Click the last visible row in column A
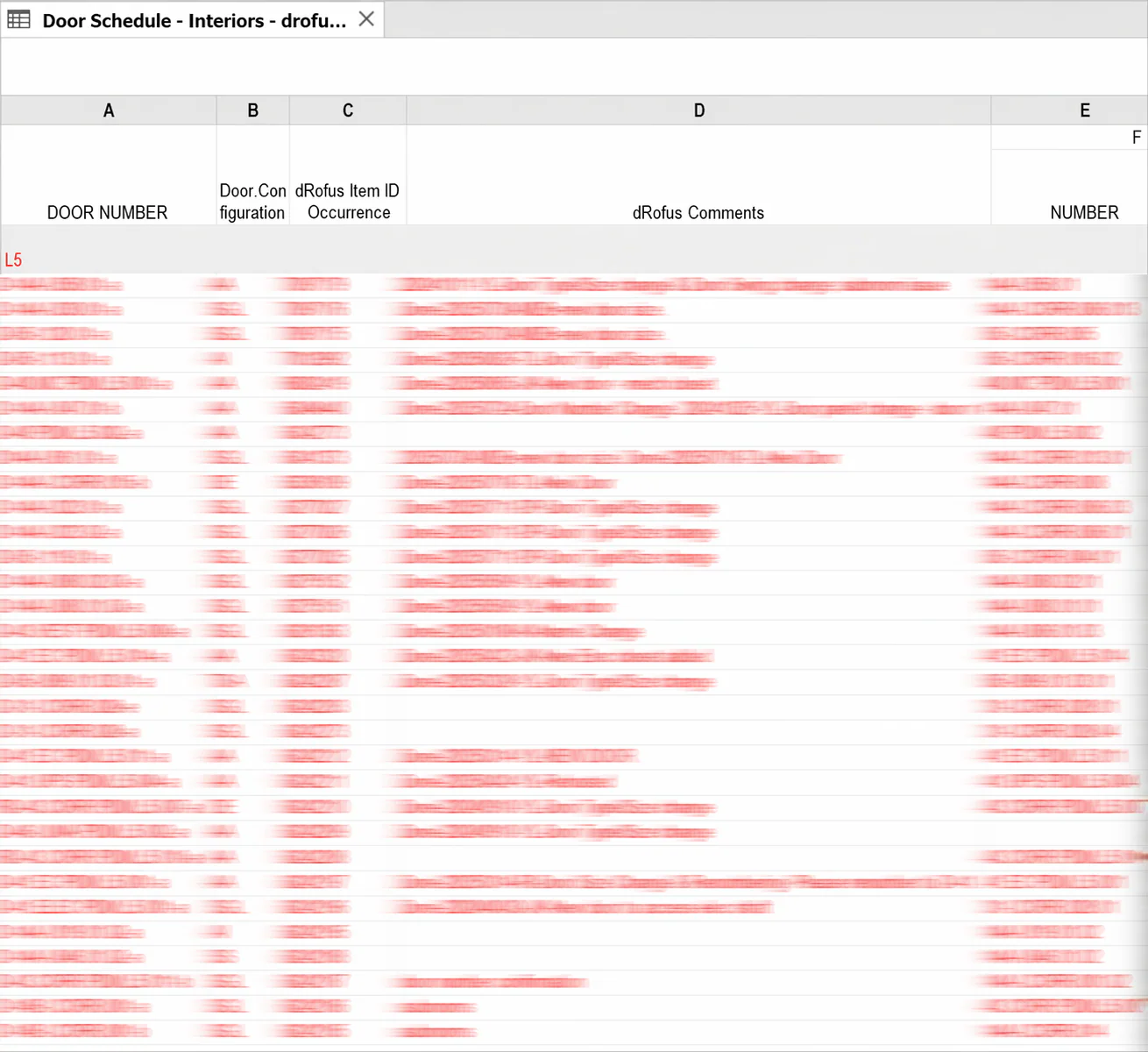The image size is (1148, 1052). click(x=108, y=1030)
